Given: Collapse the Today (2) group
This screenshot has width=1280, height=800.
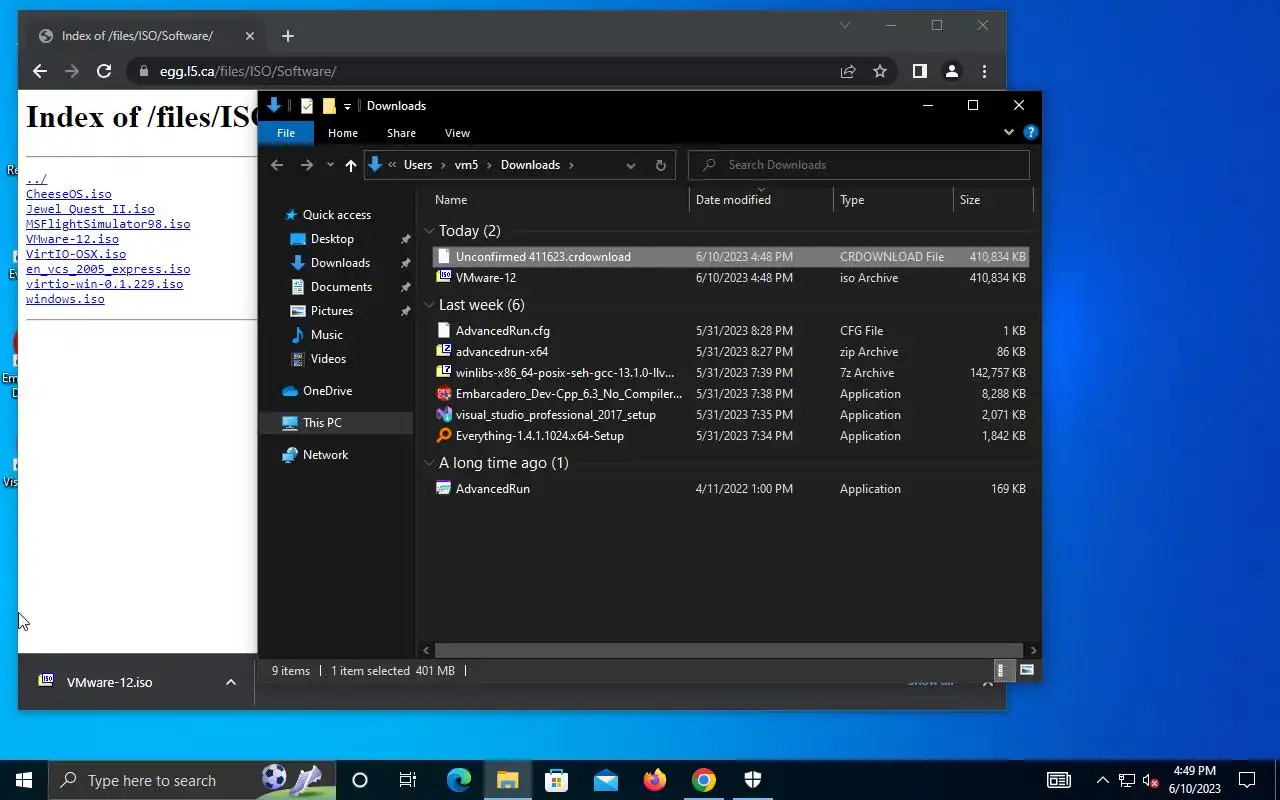Looking at the screenshot, I should [x=430, y=231].
